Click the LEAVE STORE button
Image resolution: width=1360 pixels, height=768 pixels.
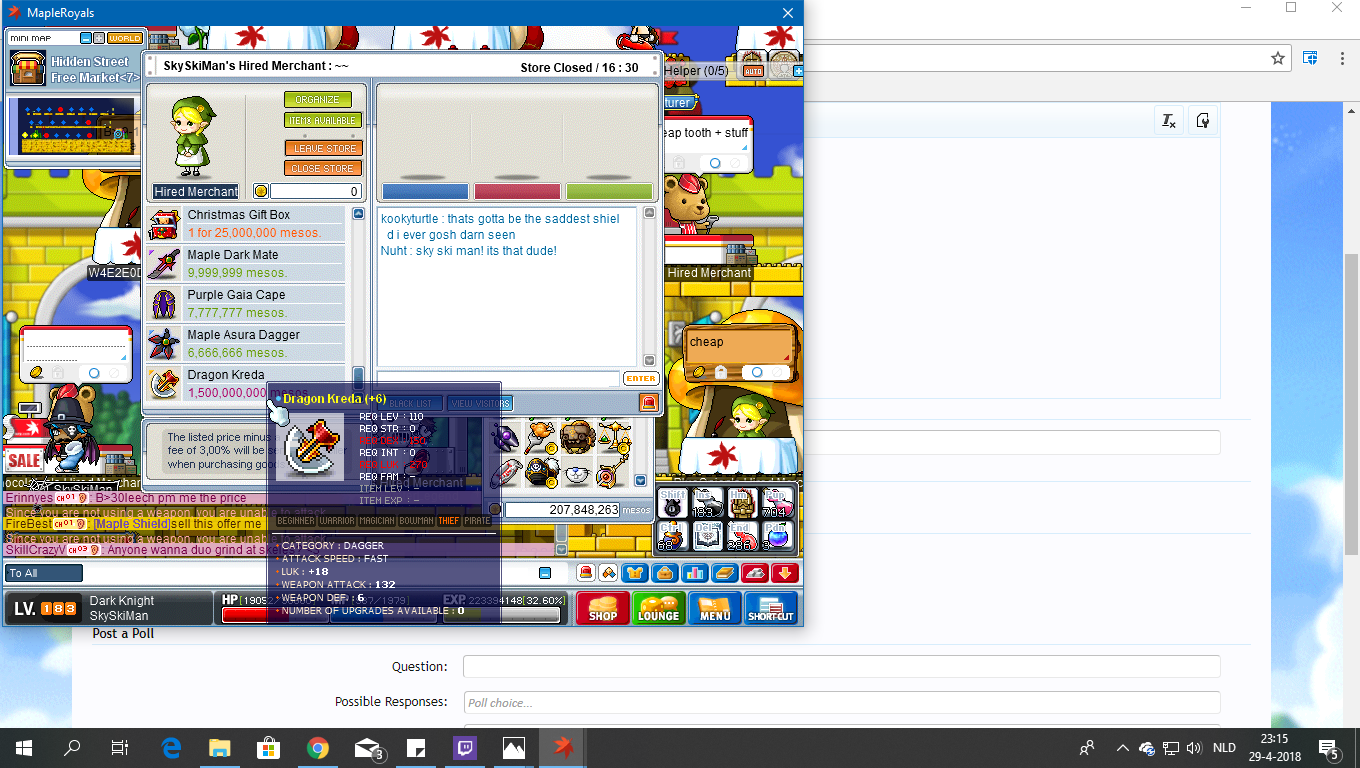323,148
